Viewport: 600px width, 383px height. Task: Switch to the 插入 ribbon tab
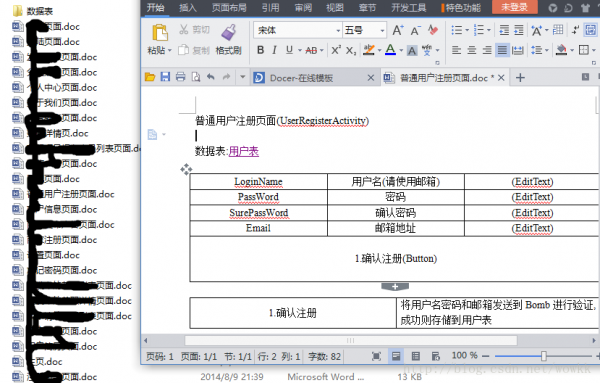coord(188,8)
